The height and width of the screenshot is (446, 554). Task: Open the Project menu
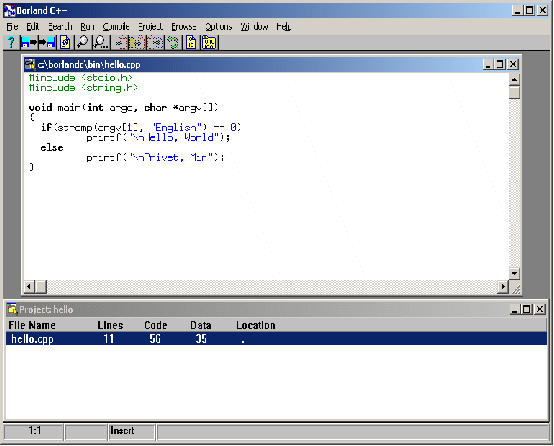coord(150,27)
